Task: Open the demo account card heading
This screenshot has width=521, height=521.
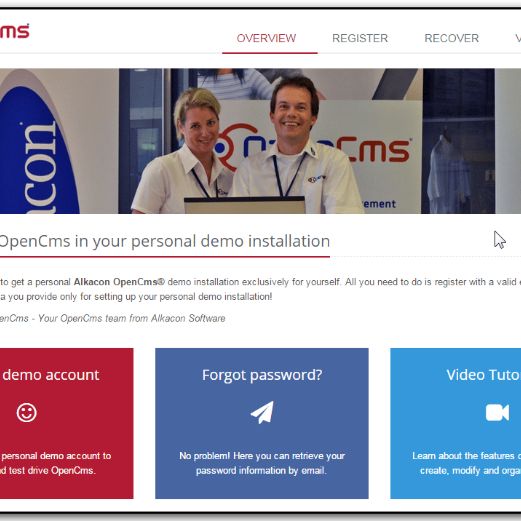Action: [51, 375]
